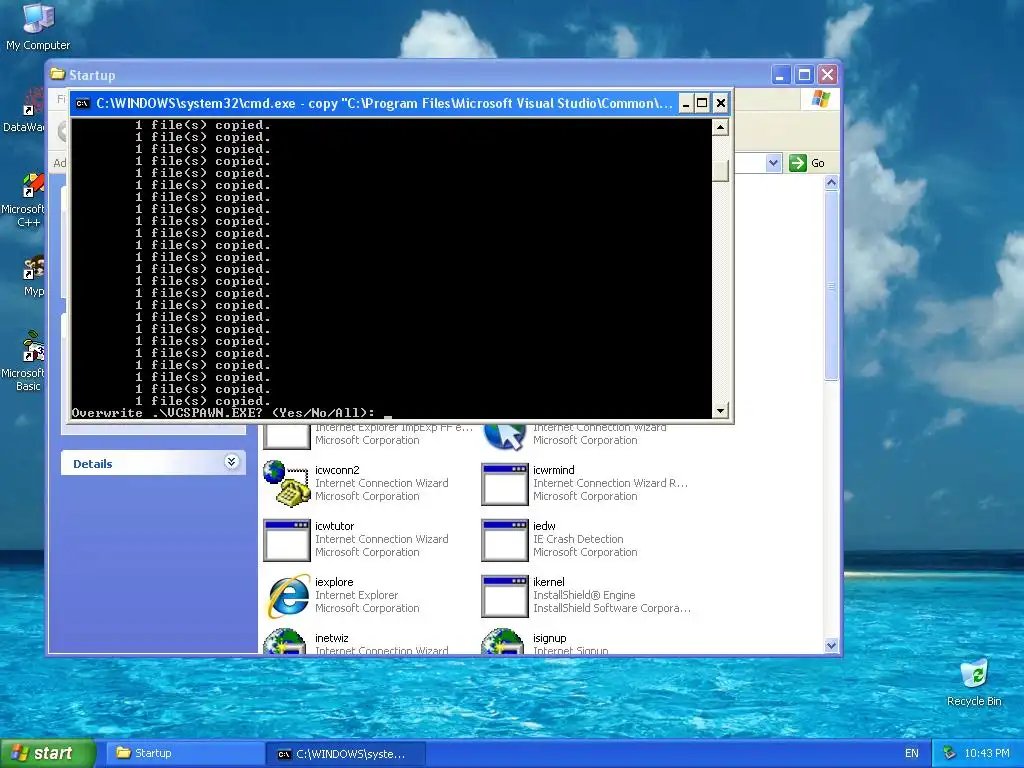This screenshot has height=768, width=1024.
Task: Click the EN language indicator
Action: coord(912,753)
